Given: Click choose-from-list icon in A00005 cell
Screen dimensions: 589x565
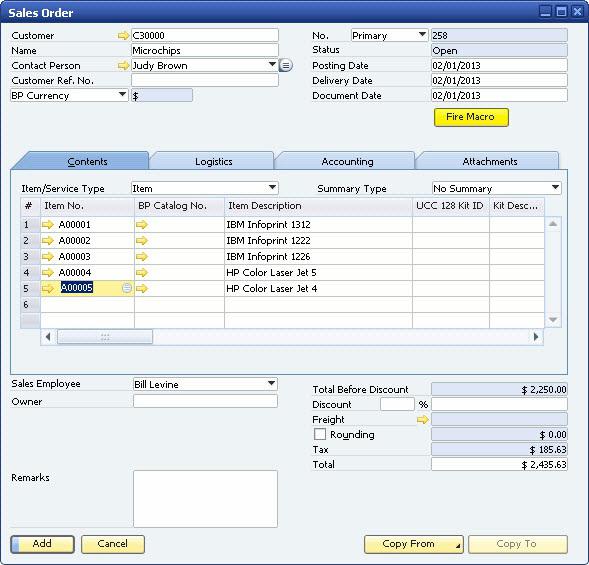Looking at the screenshot, I should click(127, 288).
